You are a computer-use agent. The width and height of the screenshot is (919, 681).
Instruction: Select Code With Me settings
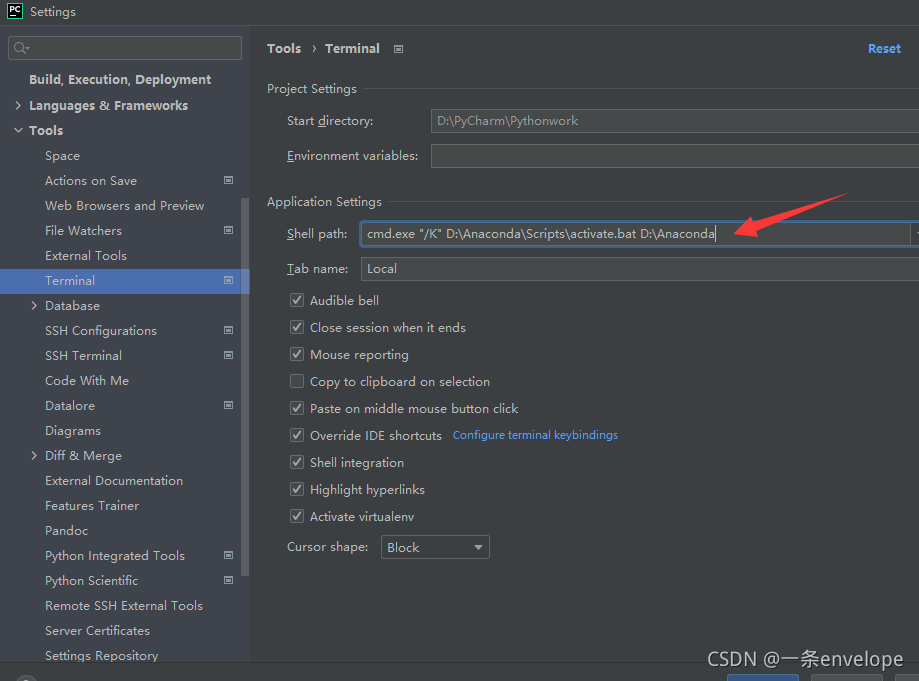(x=87, y=381)
